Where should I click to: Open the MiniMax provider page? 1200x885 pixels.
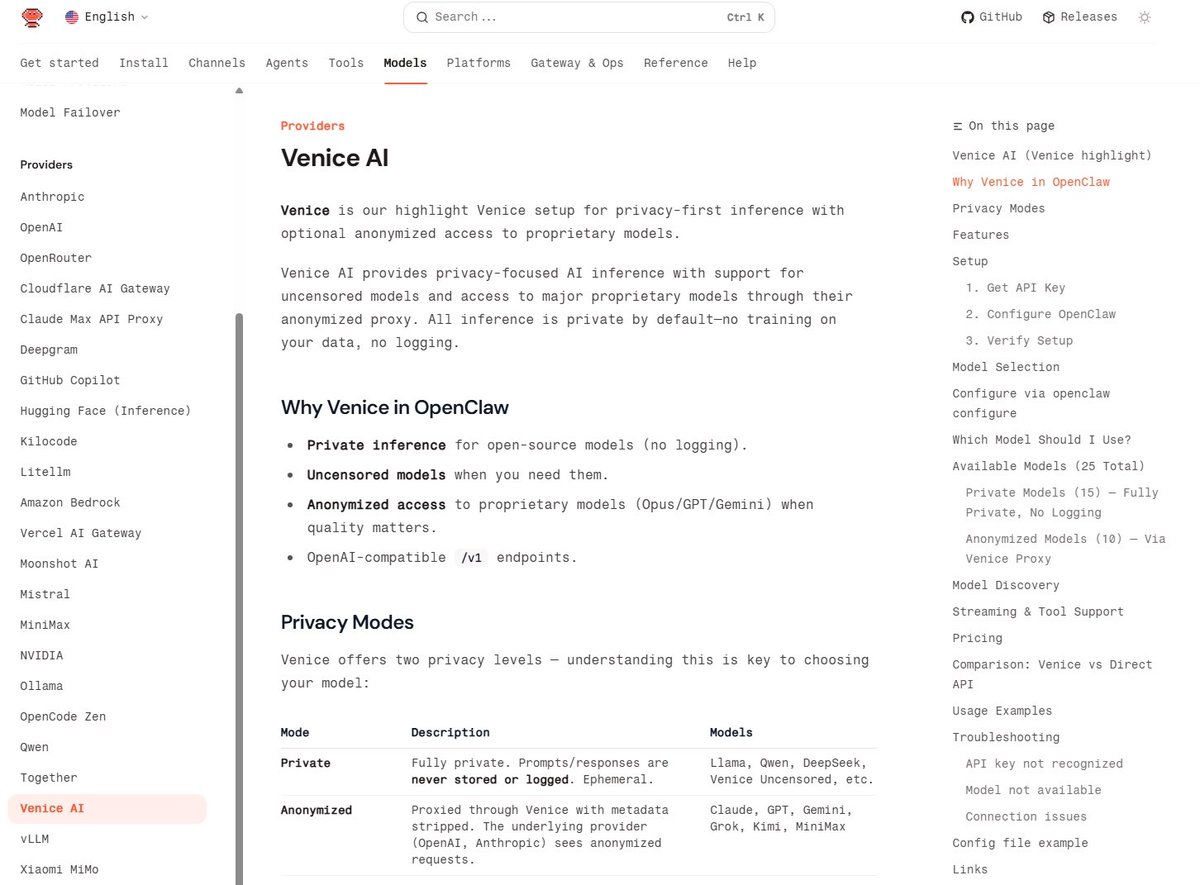(45, 625)
